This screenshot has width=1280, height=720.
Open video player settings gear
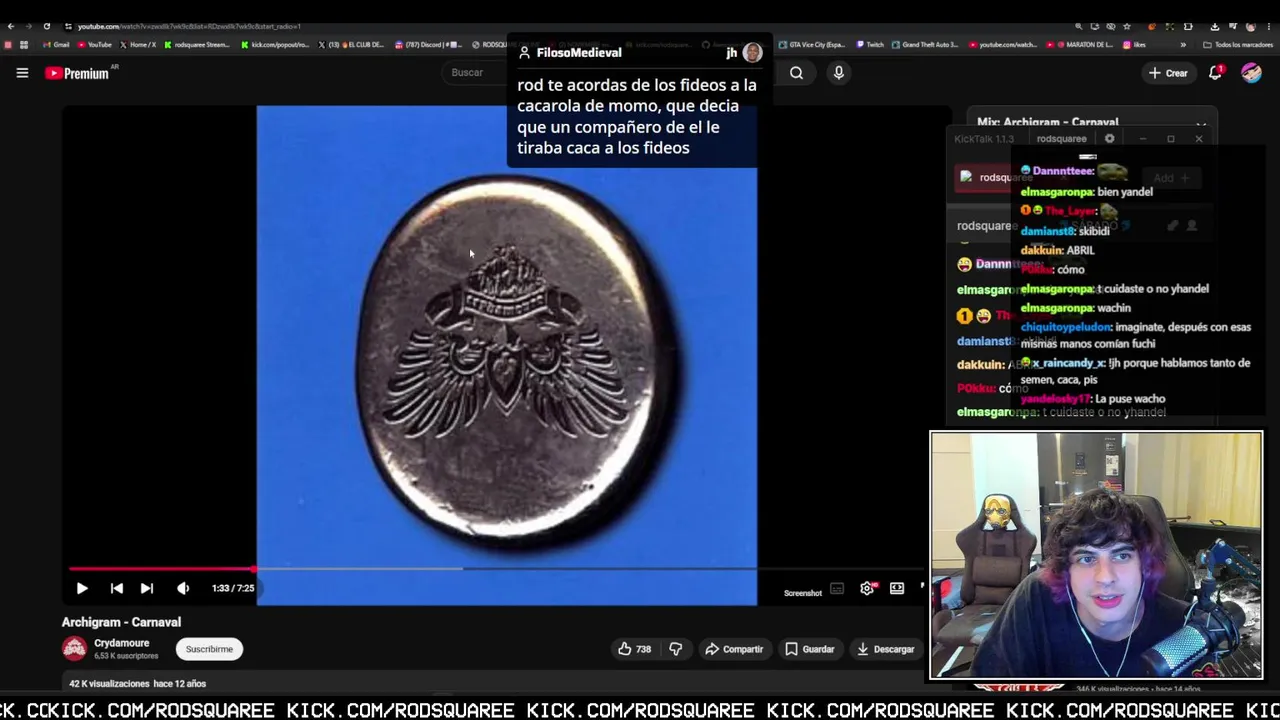pos(867,589)
